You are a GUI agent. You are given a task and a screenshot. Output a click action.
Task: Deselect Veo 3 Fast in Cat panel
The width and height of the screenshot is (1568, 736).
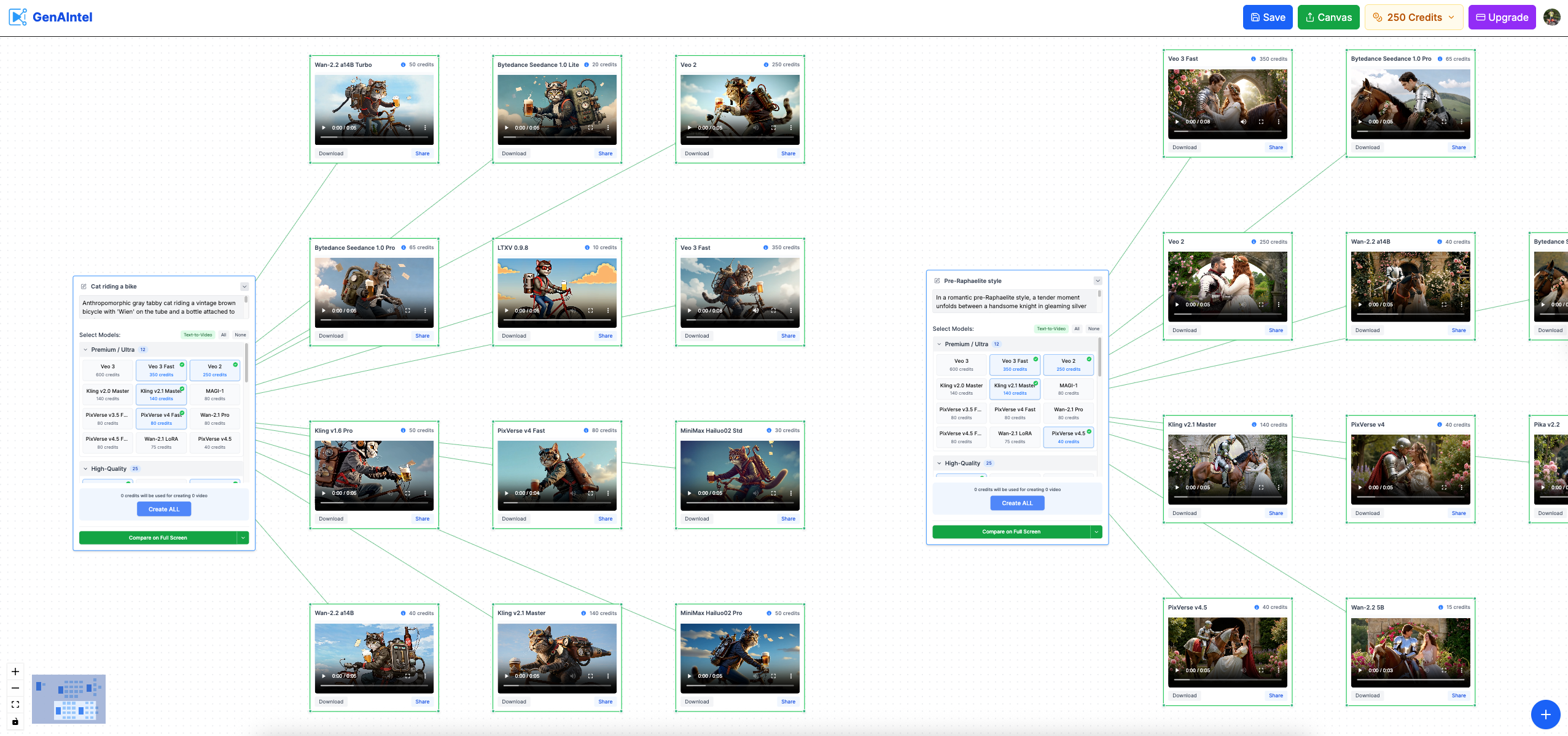[x=161, y=370]
